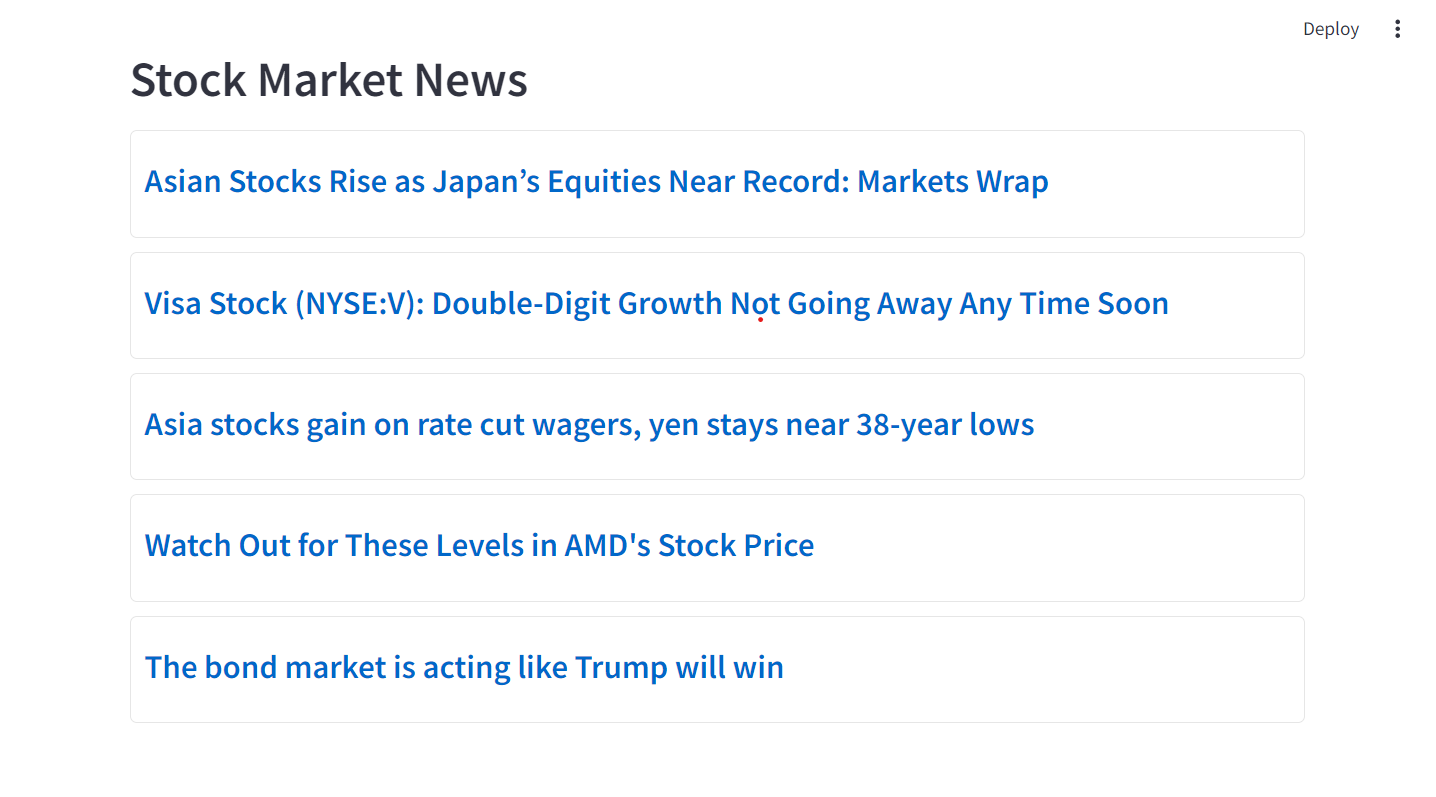Click the Stock Market News page heading
The image size is (1436, 797).
tap(329, 80)
